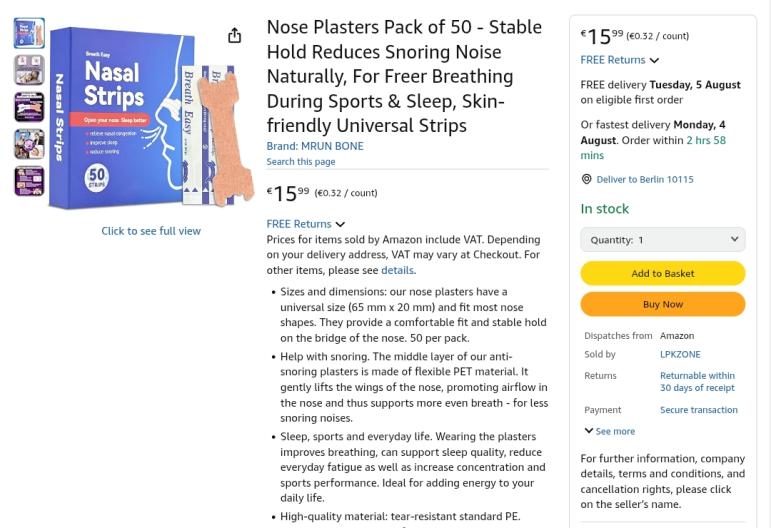Viewport: 771px width, 528px height.
Task: Click the Add to Basket button
Action: tap(663, 273)
